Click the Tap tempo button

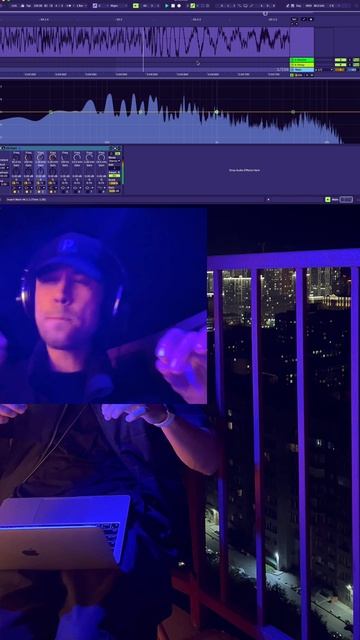28,6
